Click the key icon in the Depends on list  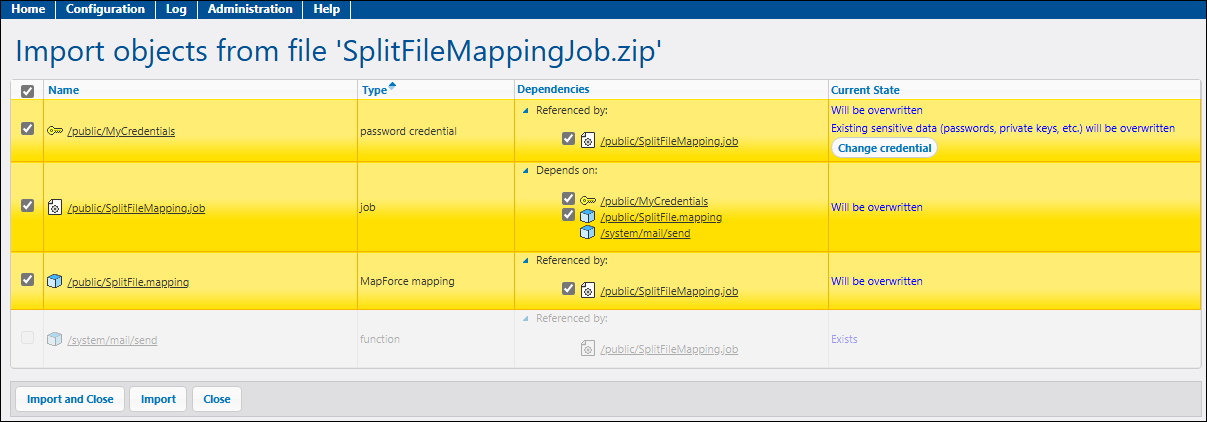(x=589, y=201)
